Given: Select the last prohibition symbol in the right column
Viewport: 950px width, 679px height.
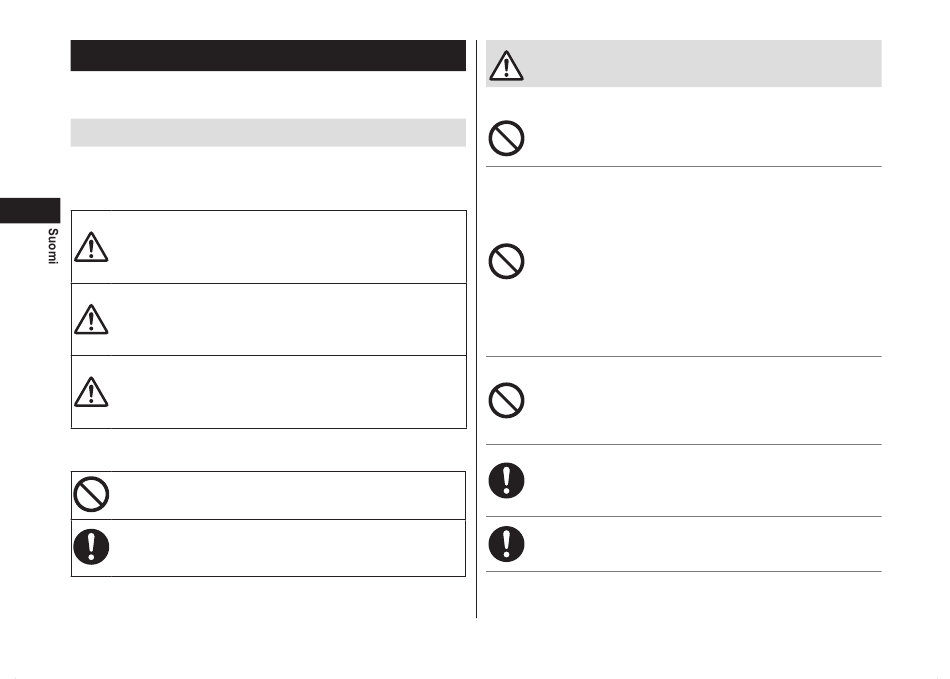Looking at the screenshot, I should click(507, 400).
